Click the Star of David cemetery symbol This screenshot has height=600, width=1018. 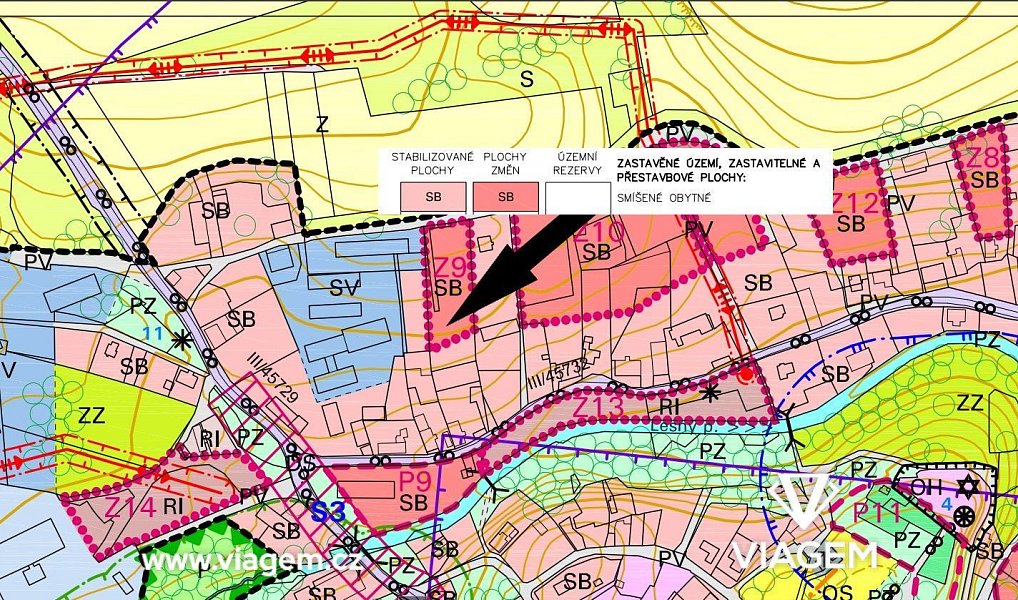(x=967, y=486)
